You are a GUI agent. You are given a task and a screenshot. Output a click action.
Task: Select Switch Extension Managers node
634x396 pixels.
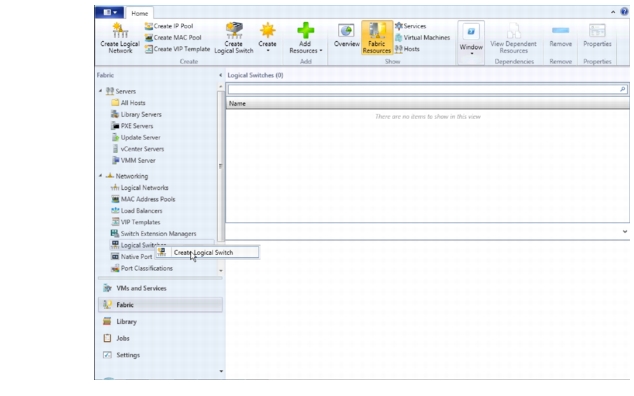[x=154, y=234]
